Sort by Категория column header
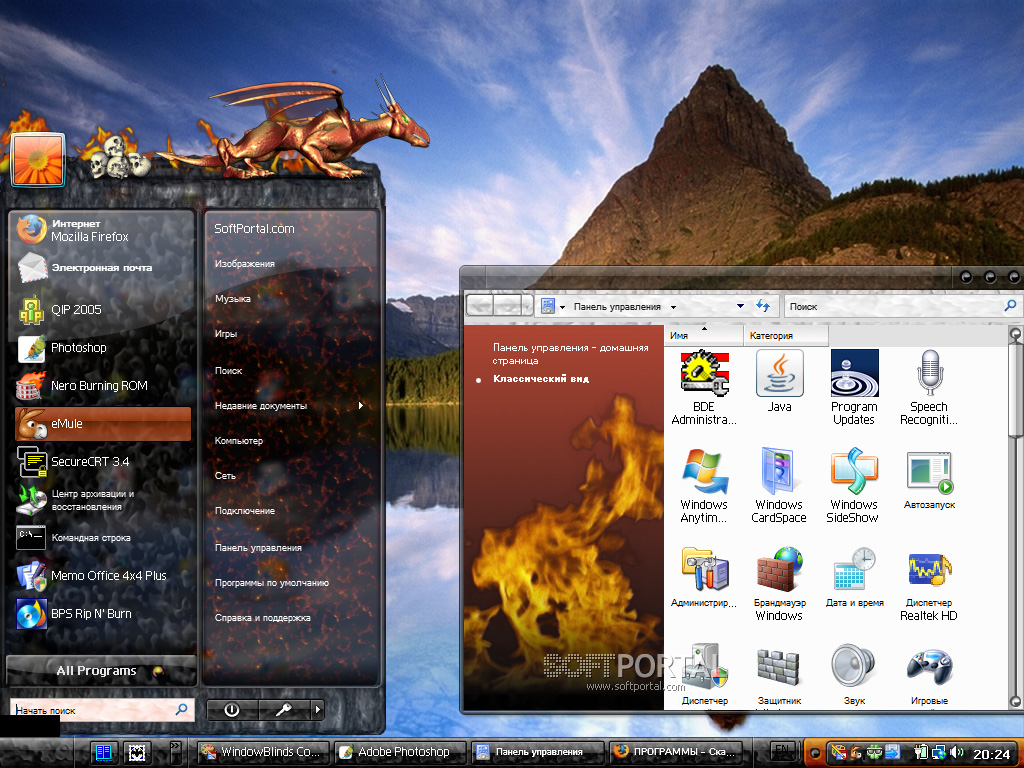 coord(786,336)
